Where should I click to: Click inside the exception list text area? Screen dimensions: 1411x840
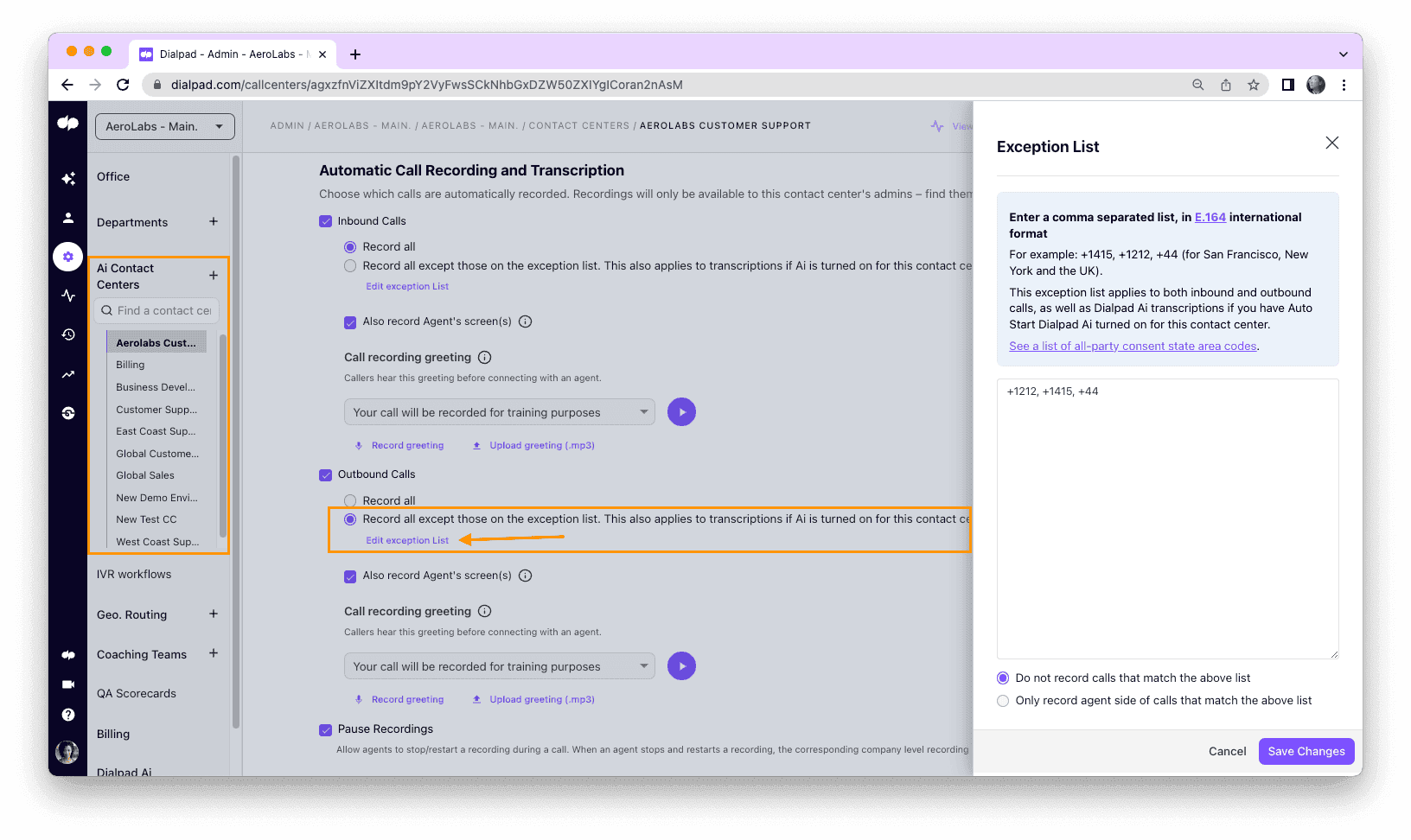pyautogui.click(x=1167, y=519)
